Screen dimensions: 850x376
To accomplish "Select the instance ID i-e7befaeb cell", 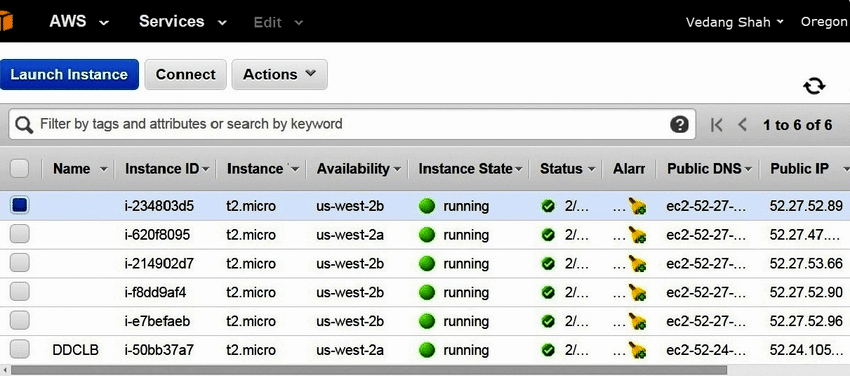I will [157, 321].
